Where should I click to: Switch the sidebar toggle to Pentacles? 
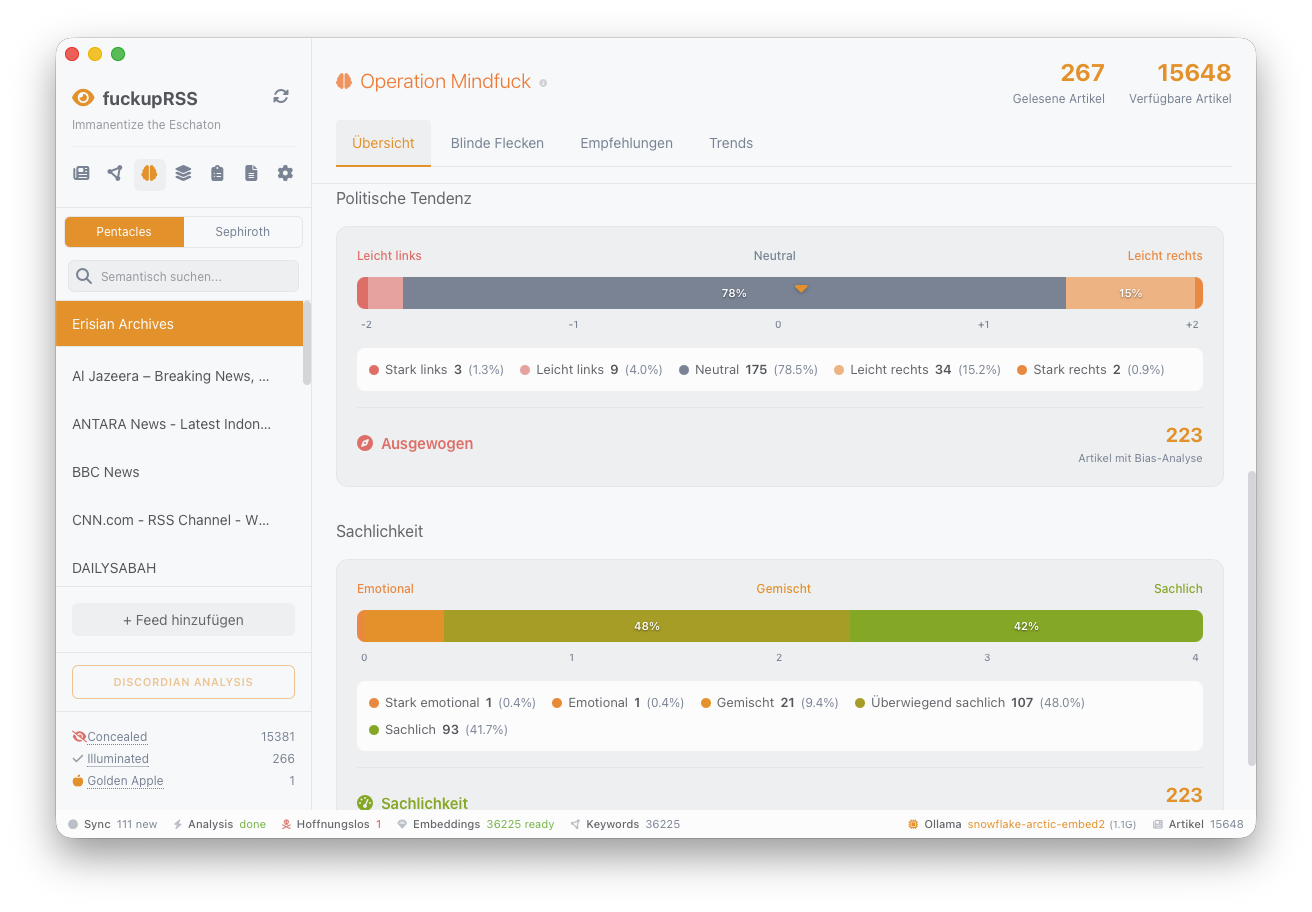click(x=124, y=232)
